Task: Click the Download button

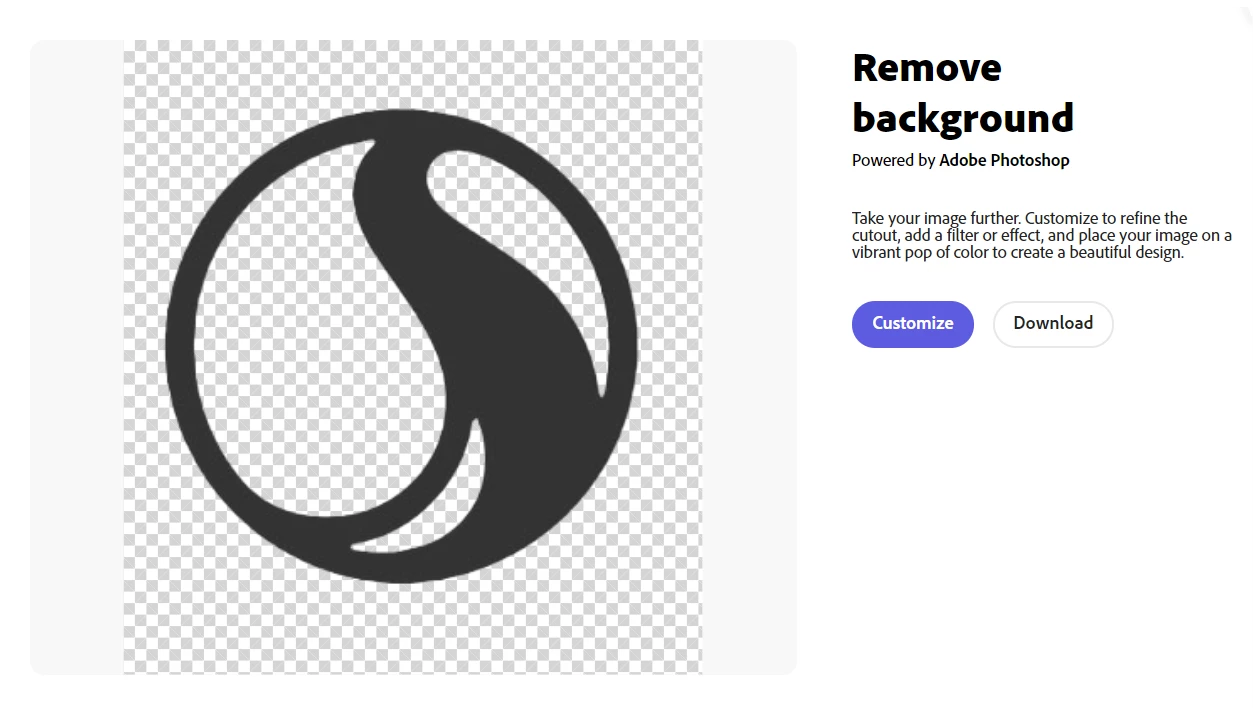Action: (x=1053, y=324)
